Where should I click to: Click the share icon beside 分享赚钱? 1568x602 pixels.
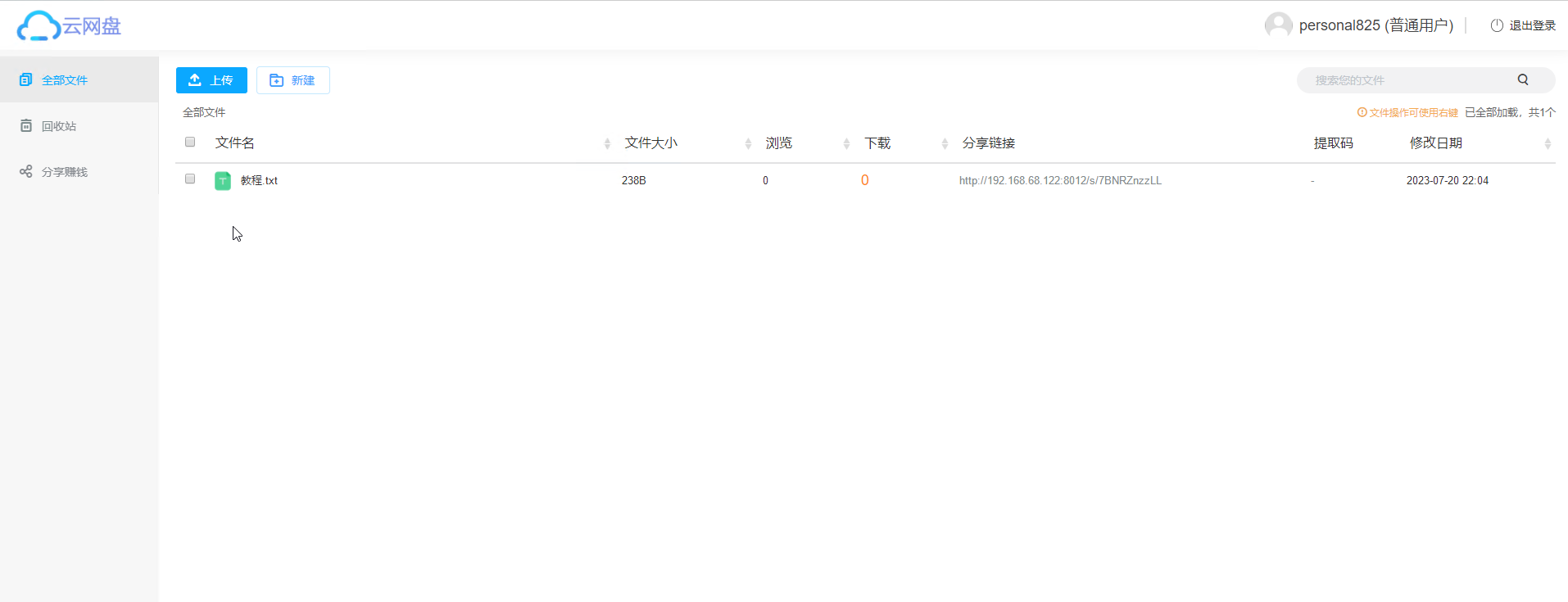click(x=26, y=171)
